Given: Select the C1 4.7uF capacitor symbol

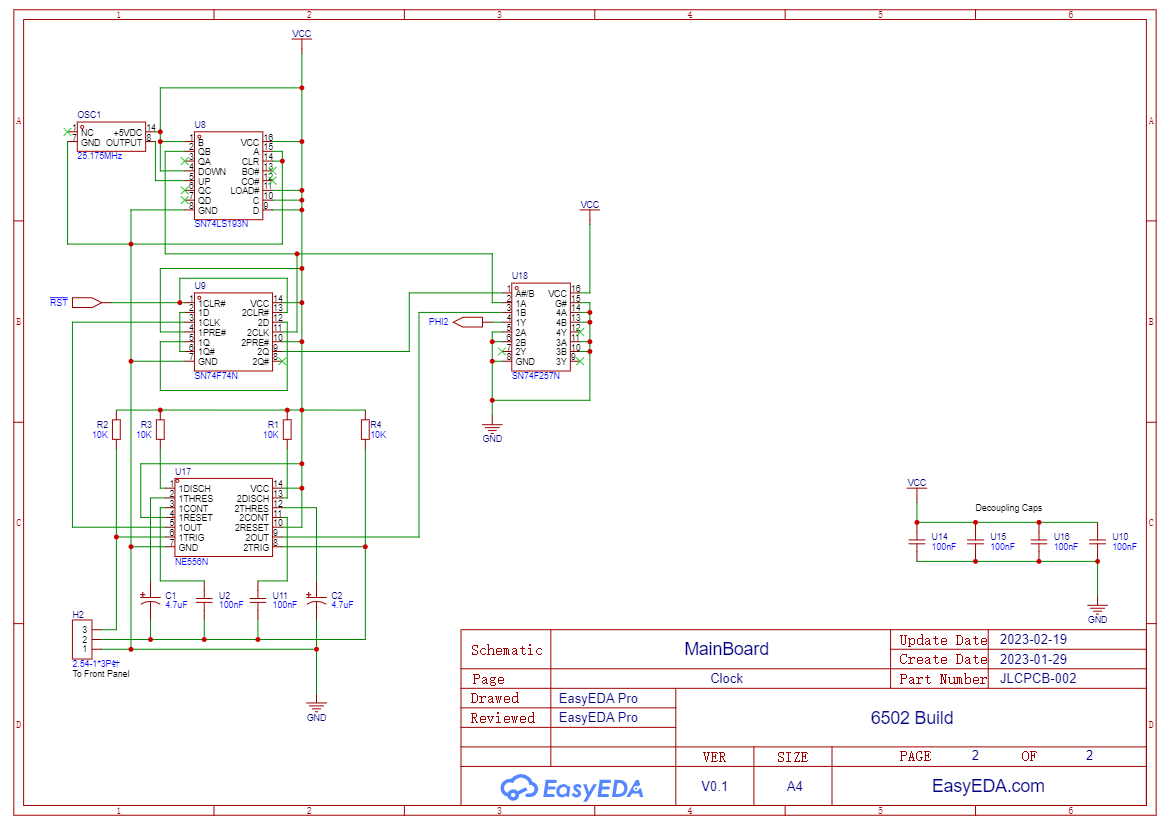Looking at the screenshot, I should click(x=150, y=601).
